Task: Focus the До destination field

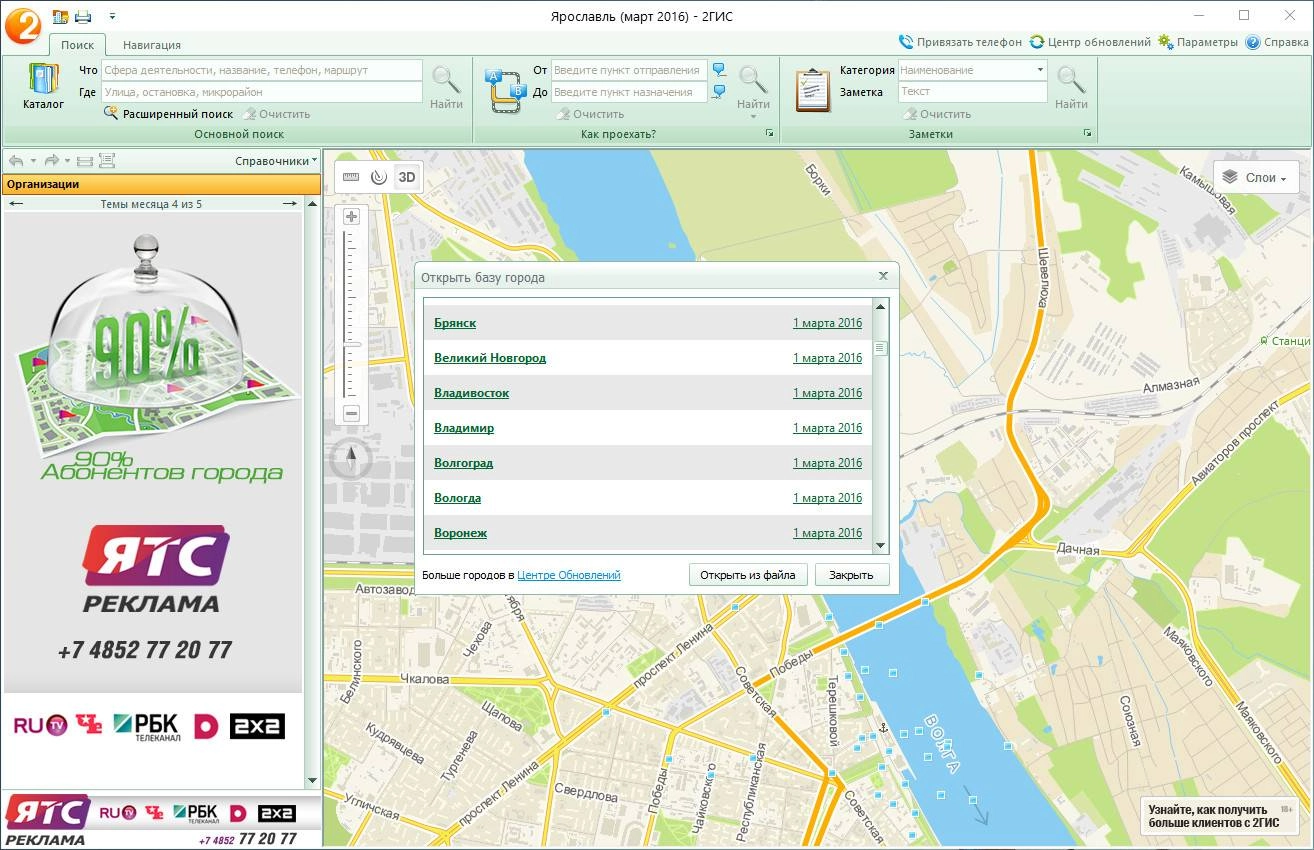Action: pyautogui.click(x=629, y=92)
